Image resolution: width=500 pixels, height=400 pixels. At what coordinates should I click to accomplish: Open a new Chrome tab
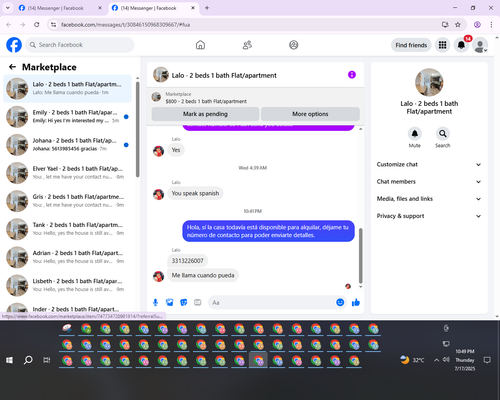pyautogui.click(x=207, y=8)
